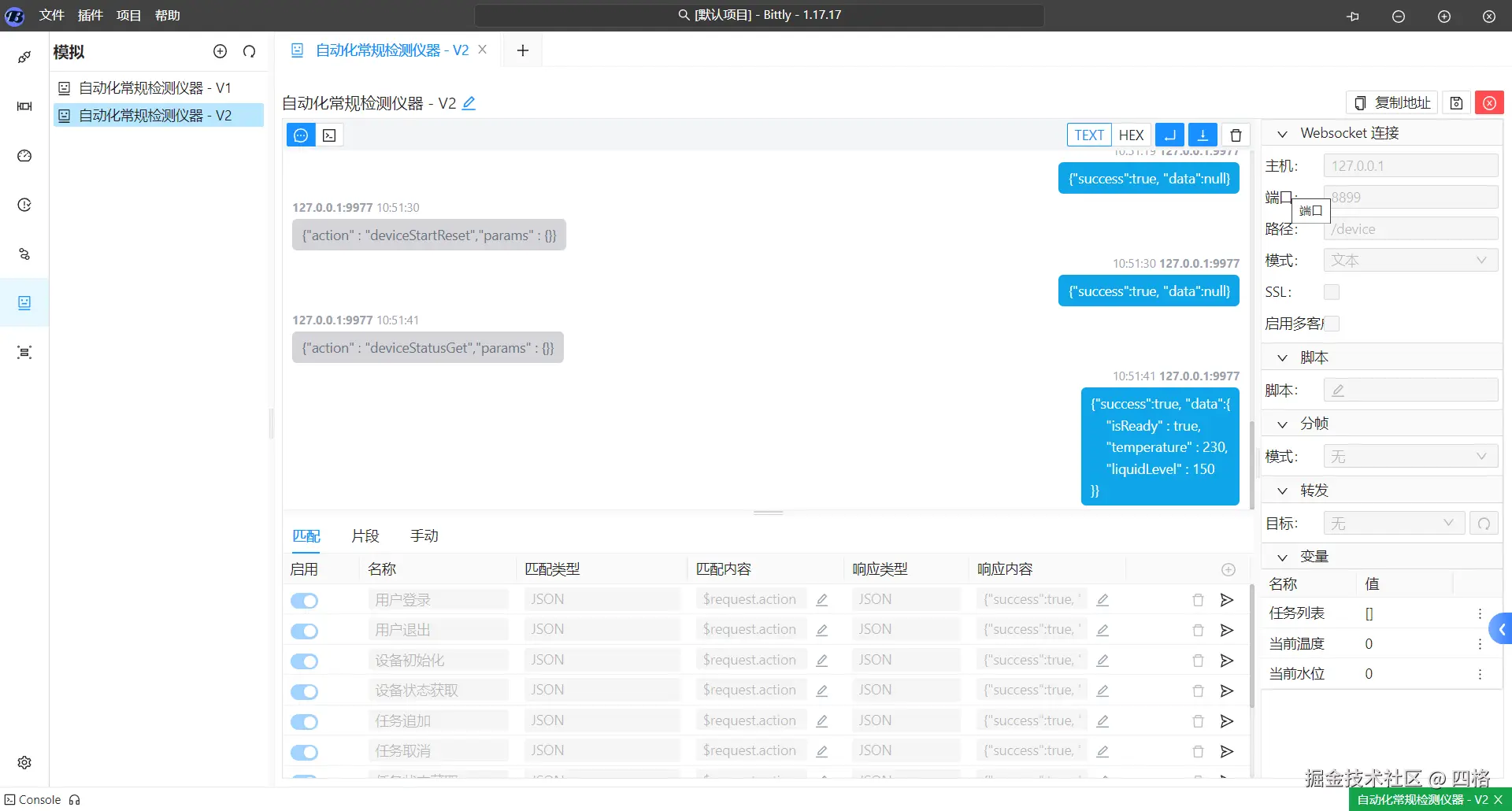Edit the script field
Image resolution: width=1512 pixels, height=811 pixels.
(1411, 391)
